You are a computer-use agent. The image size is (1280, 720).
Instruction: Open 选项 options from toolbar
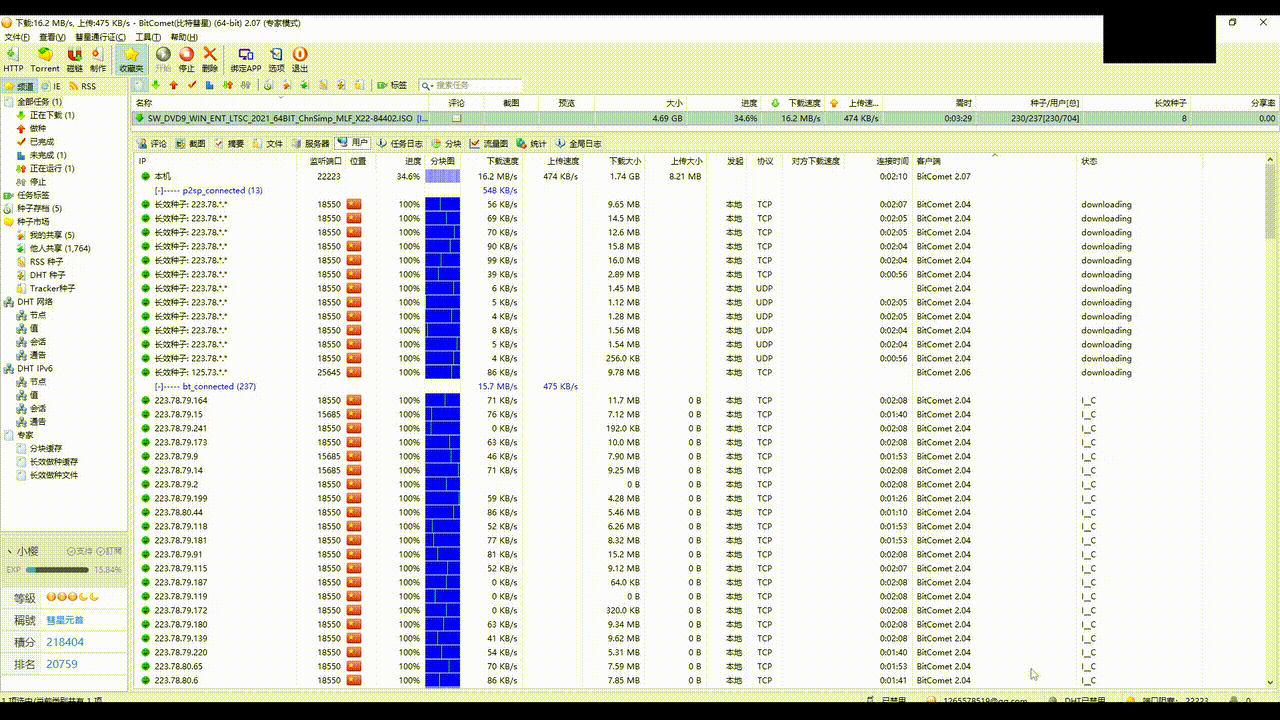tap(276, 59)
